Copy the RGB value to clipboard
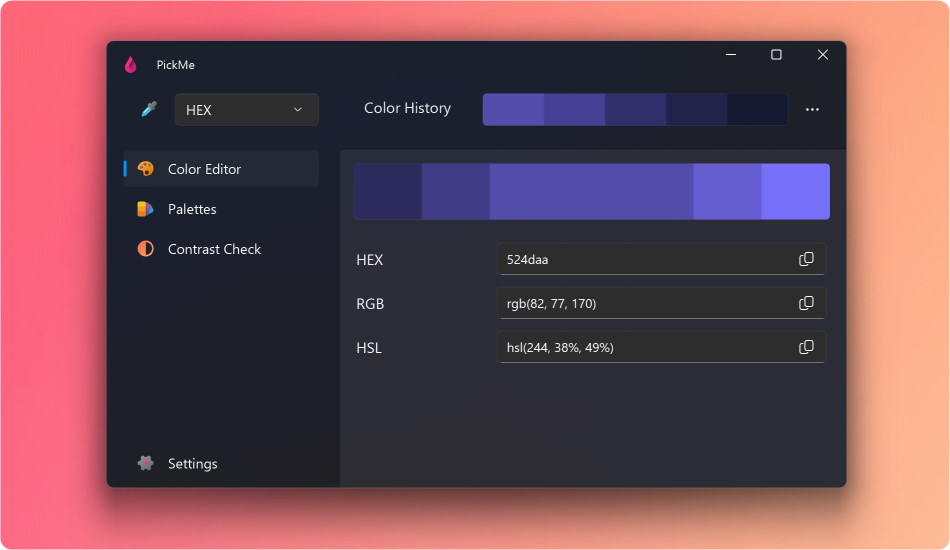The height and width of the screenshot is (550, 950). pyautogui.click(x=806, y=303)
